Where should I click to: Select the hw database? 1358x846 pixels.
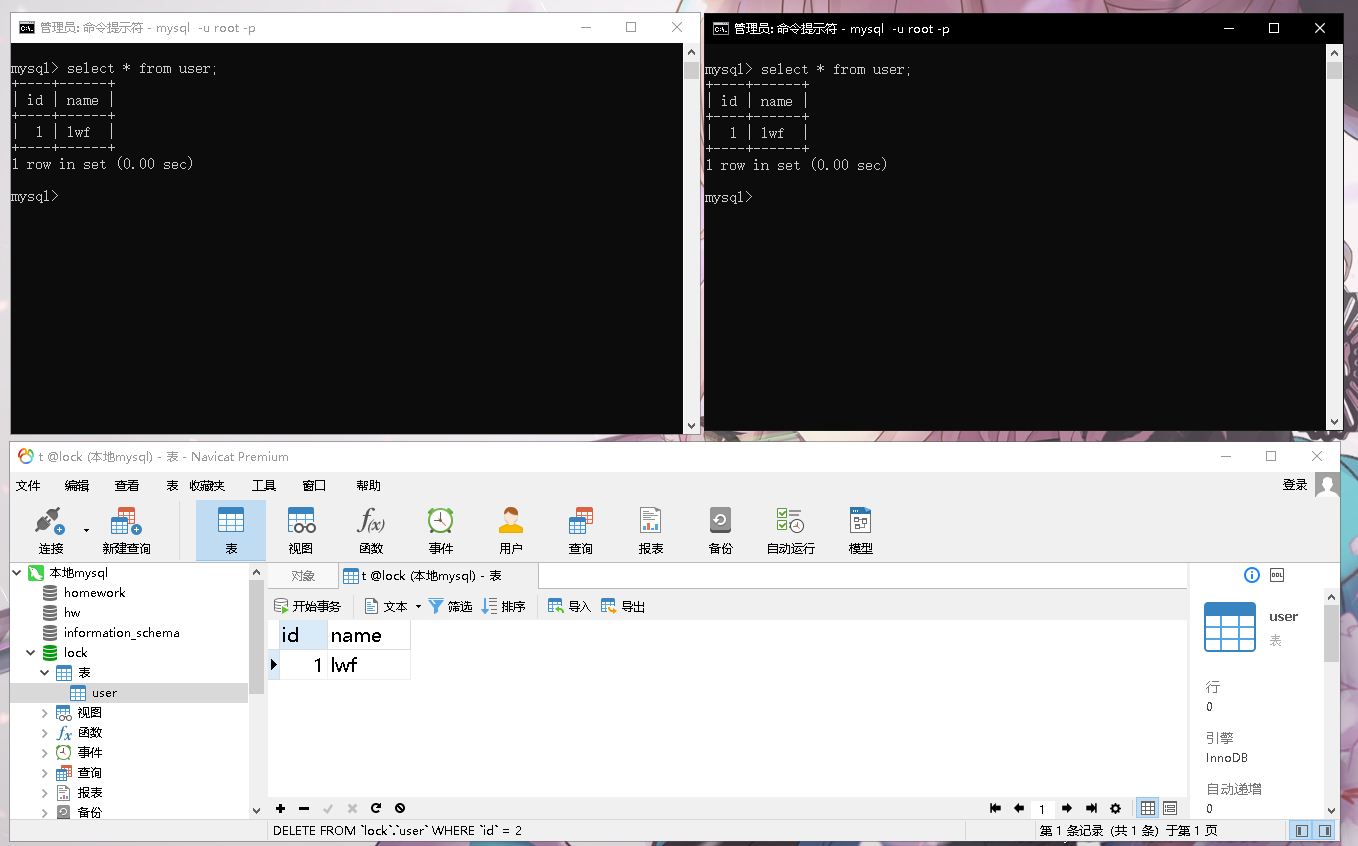71,613
